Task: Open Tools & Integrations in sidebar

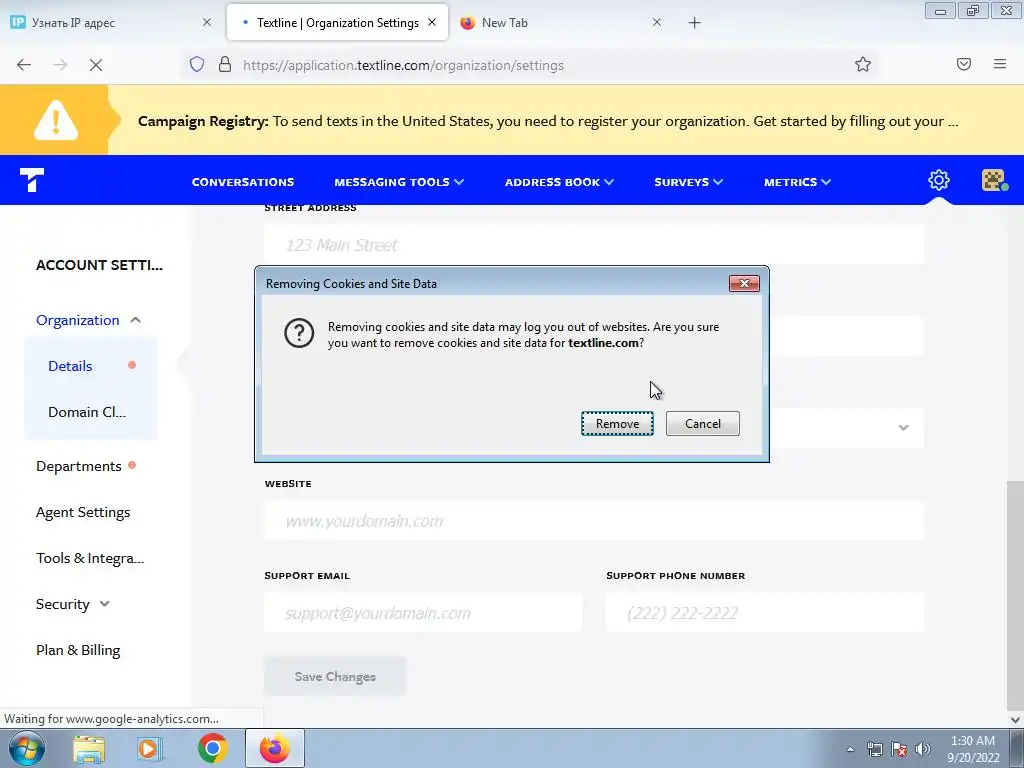Action: 90,558
